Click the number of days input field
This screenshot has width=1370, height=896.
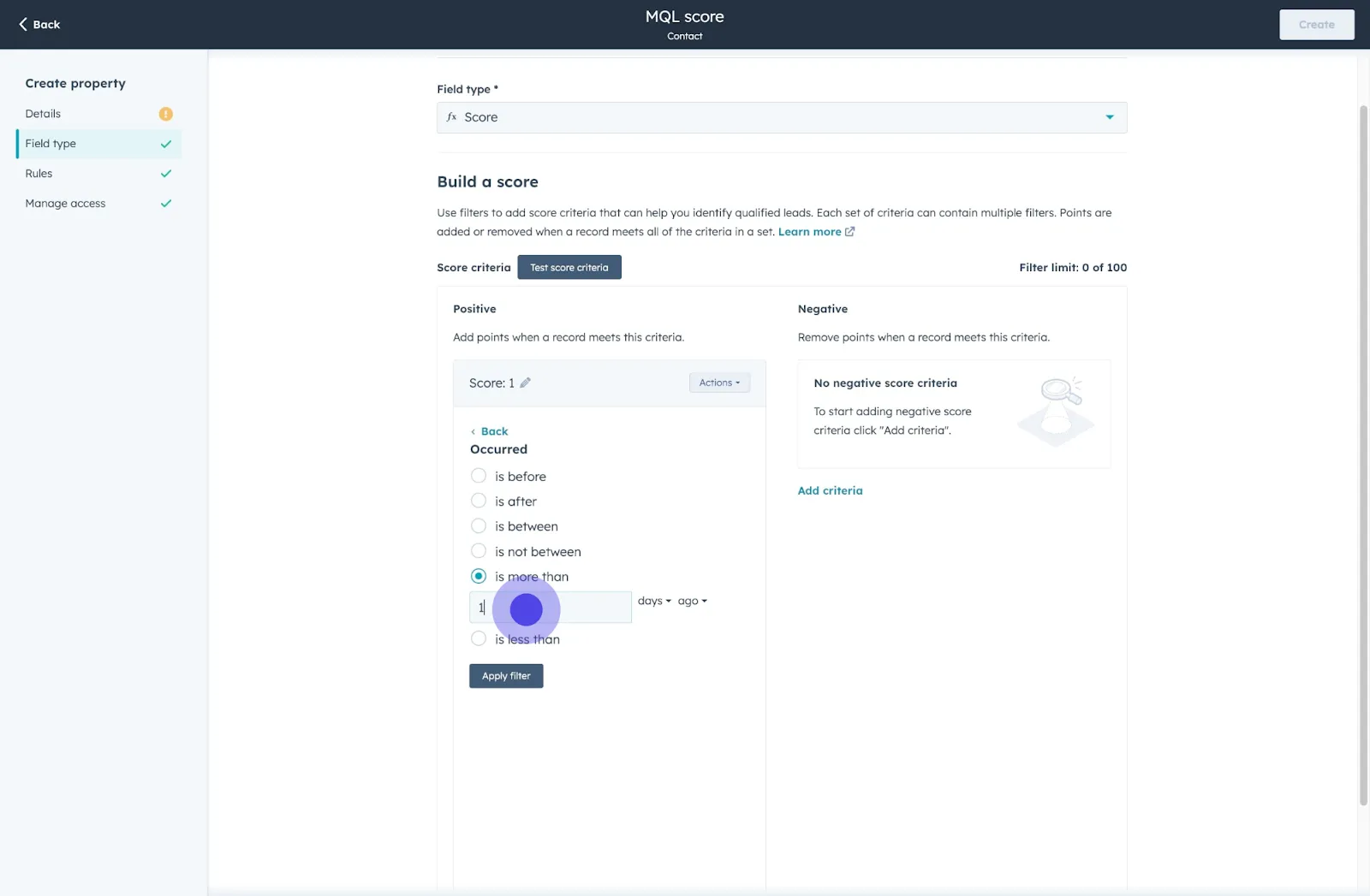coord(551,608)
